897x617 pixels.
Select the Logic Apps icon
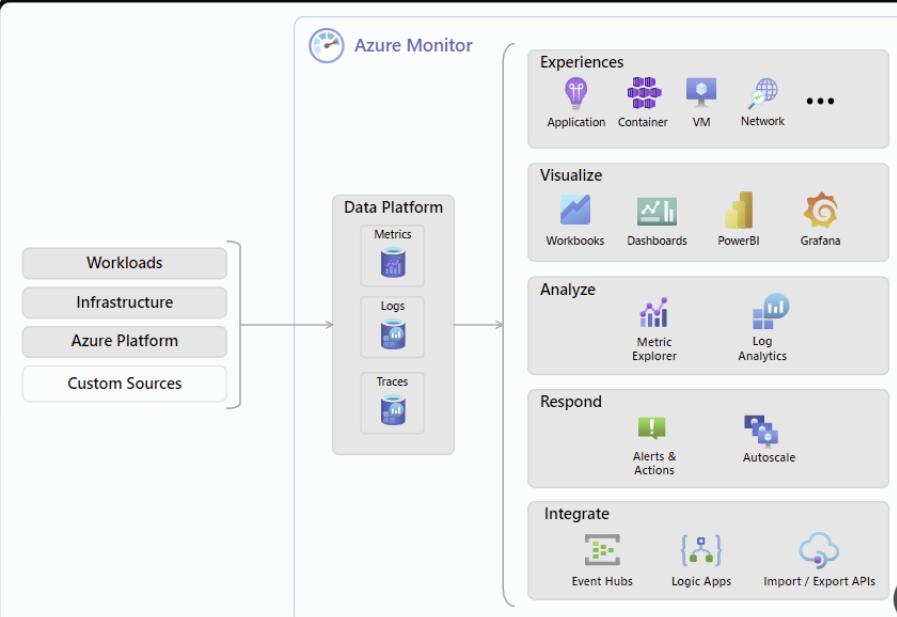[701, 550]
